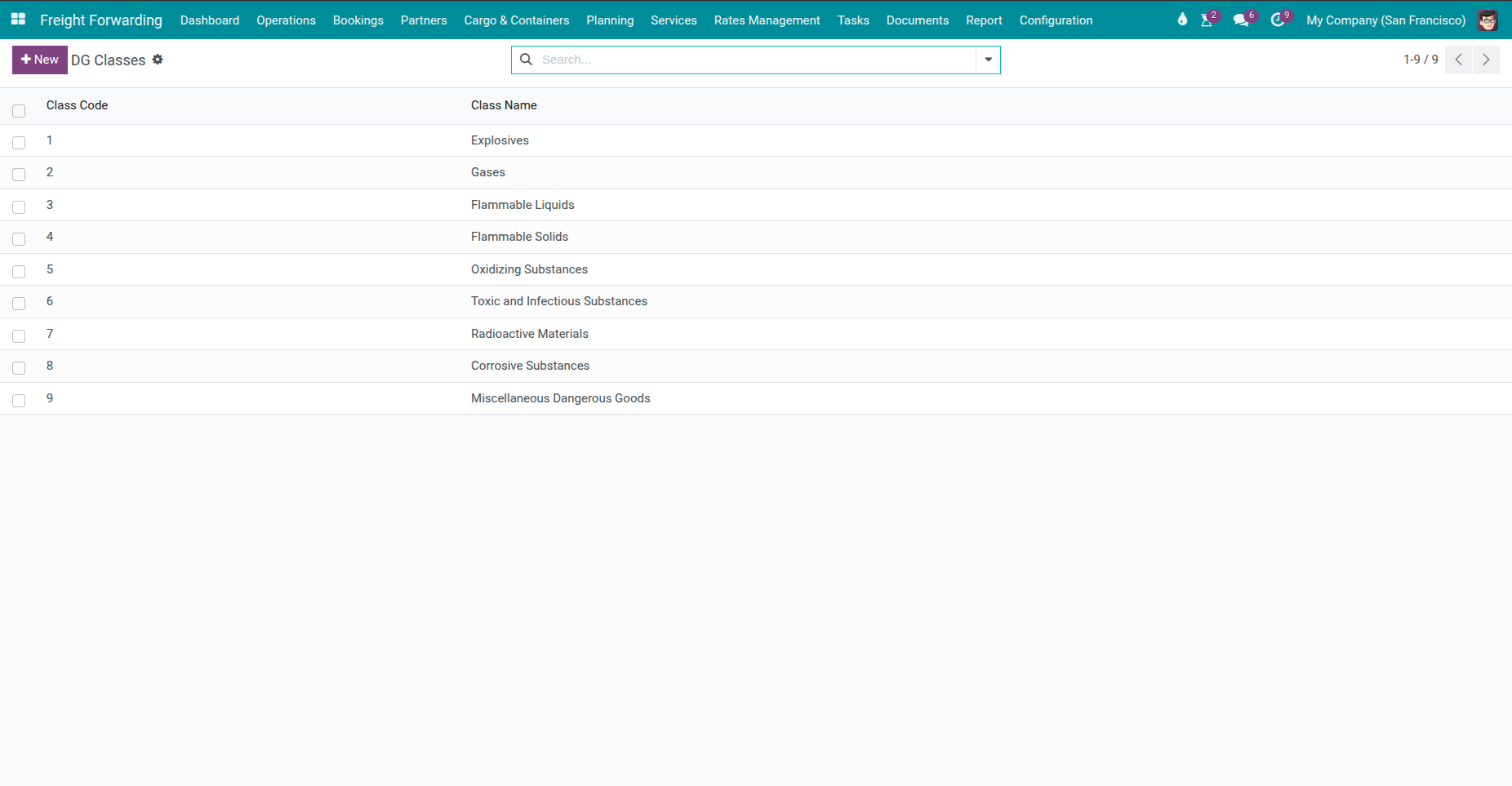1512x786 pixels.
Task: Click the droplet icon in top bar
Action: coord(1181,20)
